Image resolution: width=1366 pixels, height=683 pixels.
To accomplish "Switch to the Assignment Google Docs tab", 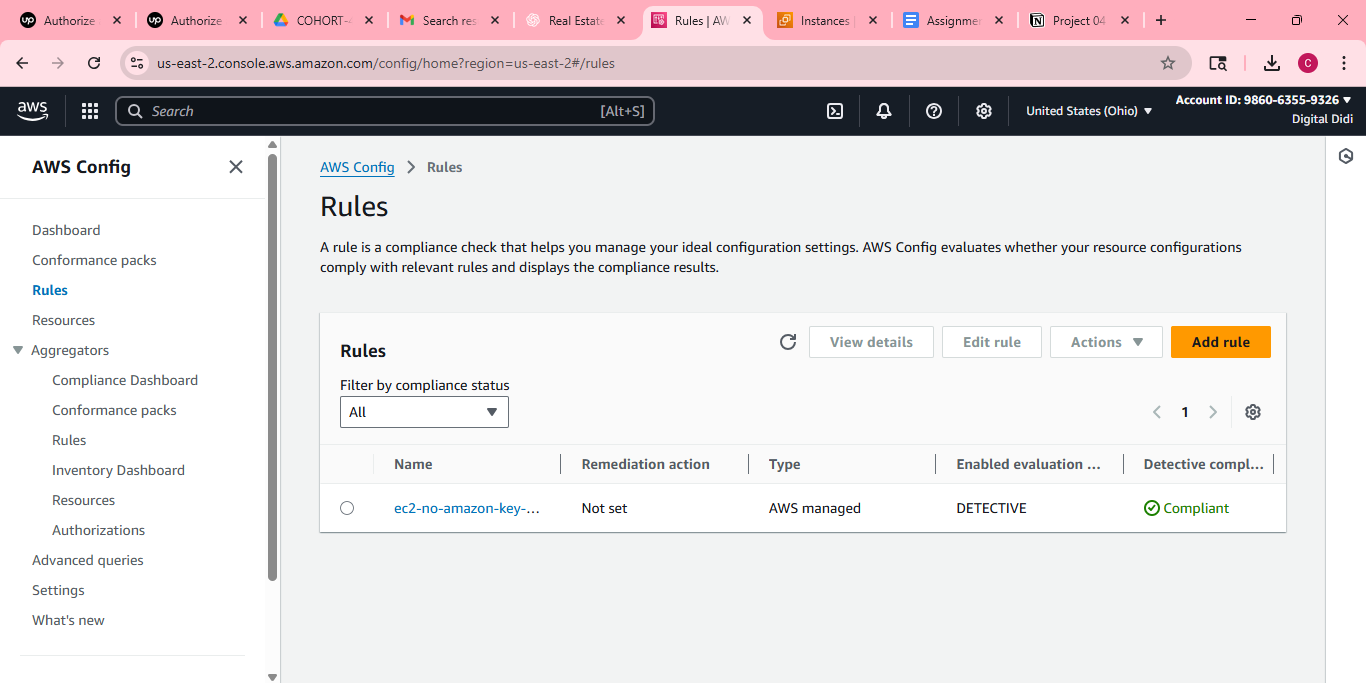I will pyautogui.click(x=952, y=20).
